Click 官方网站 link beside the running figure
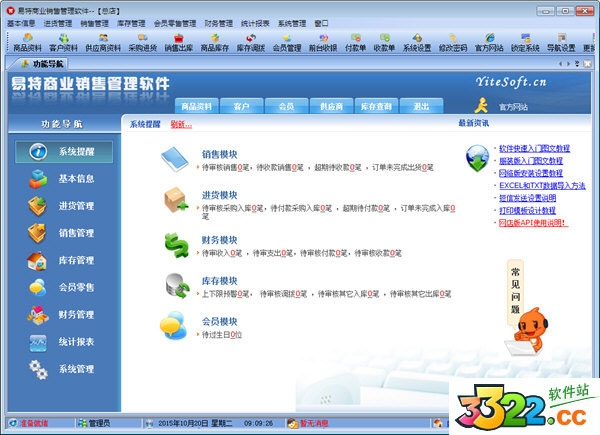The image size is (600, 435). tap(513, 107)
